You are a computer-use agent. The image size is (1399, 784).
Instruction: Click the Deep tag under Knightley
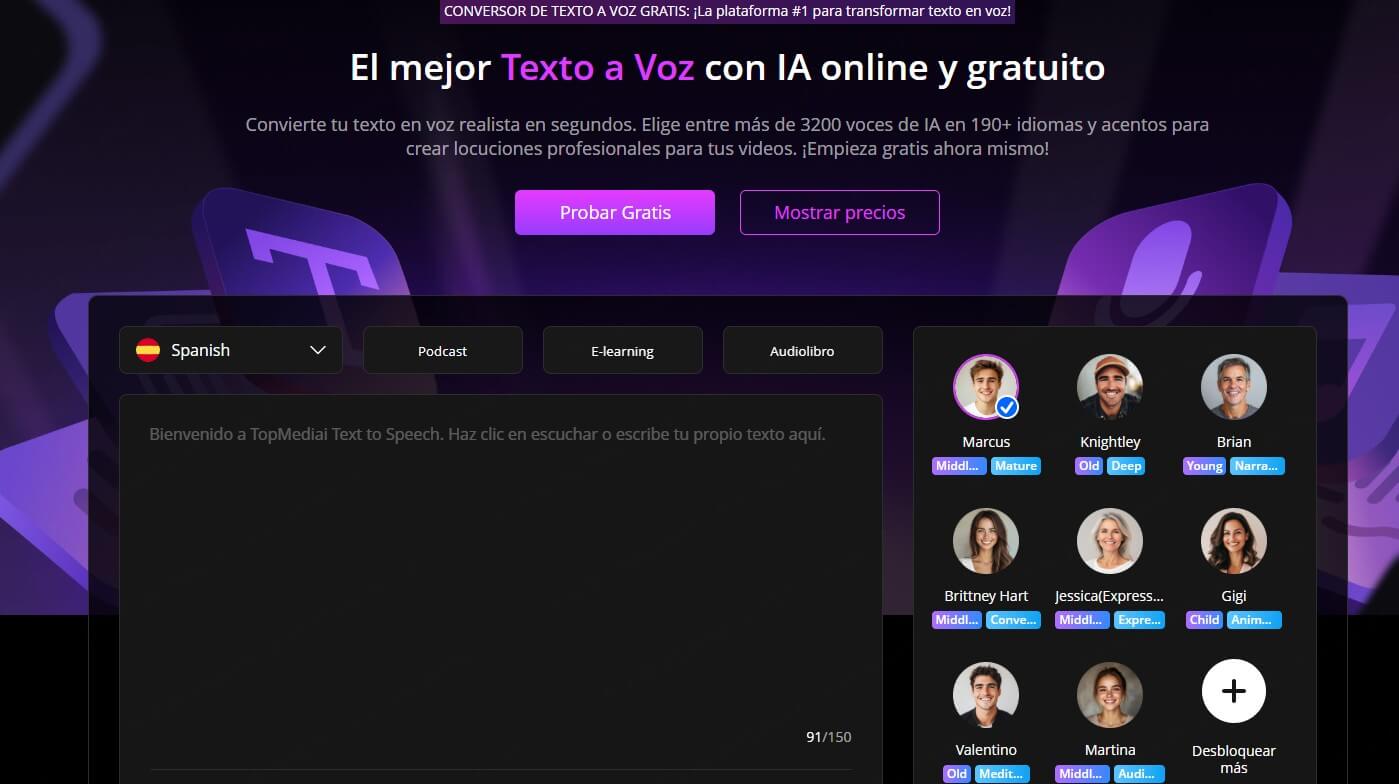(x=1126, y=466)
